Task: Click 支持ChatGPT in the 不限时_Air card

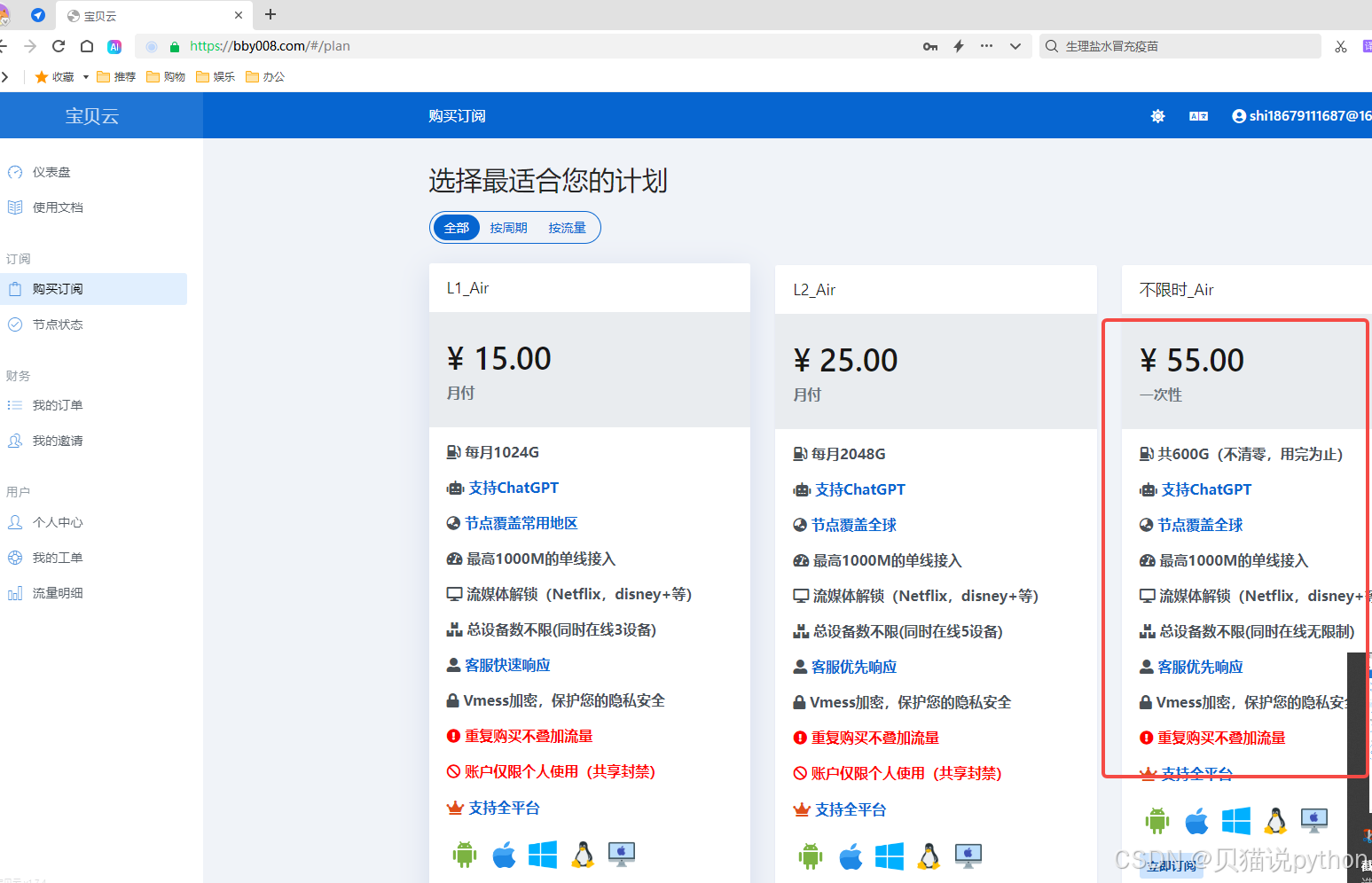Action: [1206, 489]
